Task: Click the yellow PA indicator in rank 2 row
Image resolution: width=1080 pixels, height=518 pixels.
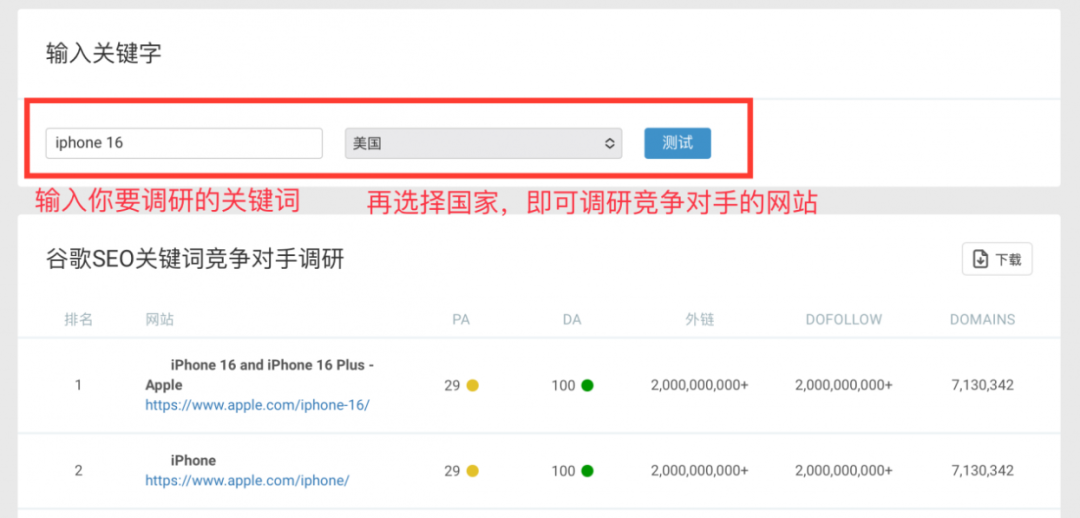Action: [x=472, y=471]
